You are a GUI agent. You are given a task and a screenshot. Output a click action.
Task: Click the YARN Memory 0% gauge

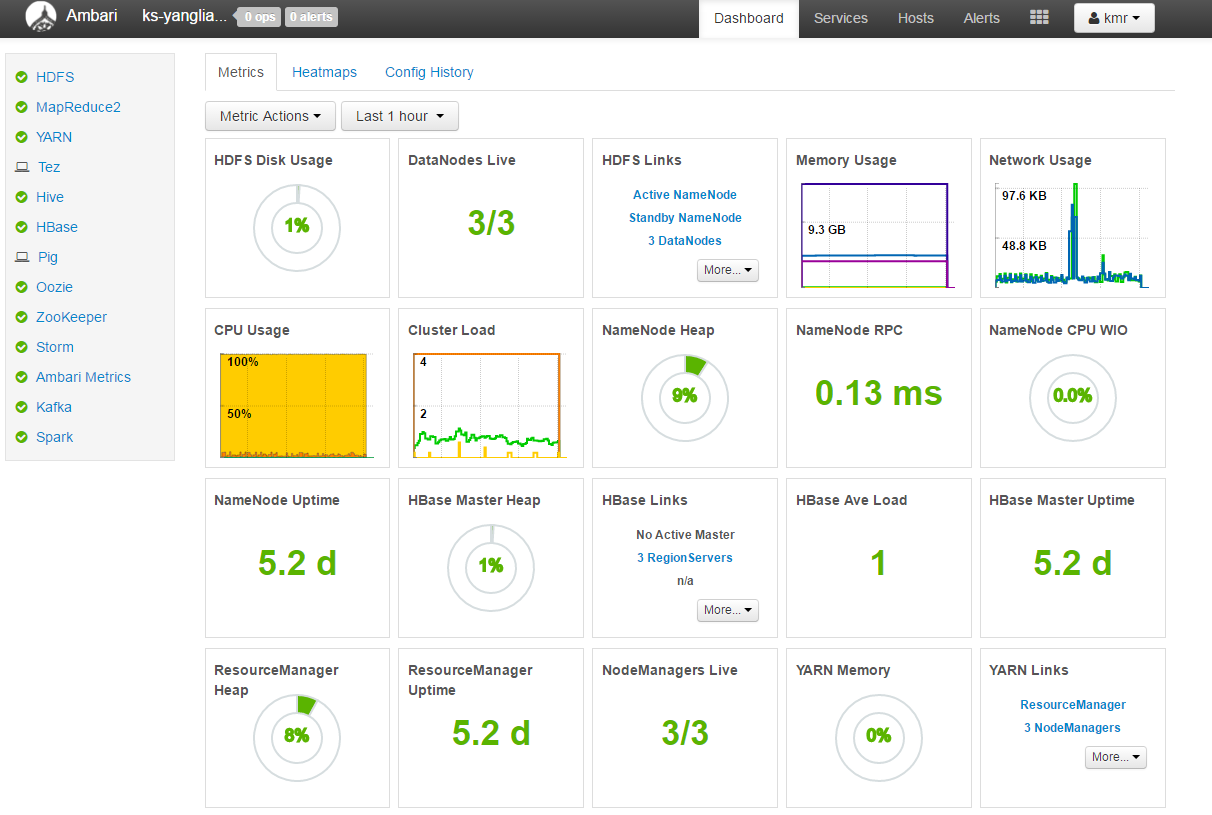click(879, 737)
